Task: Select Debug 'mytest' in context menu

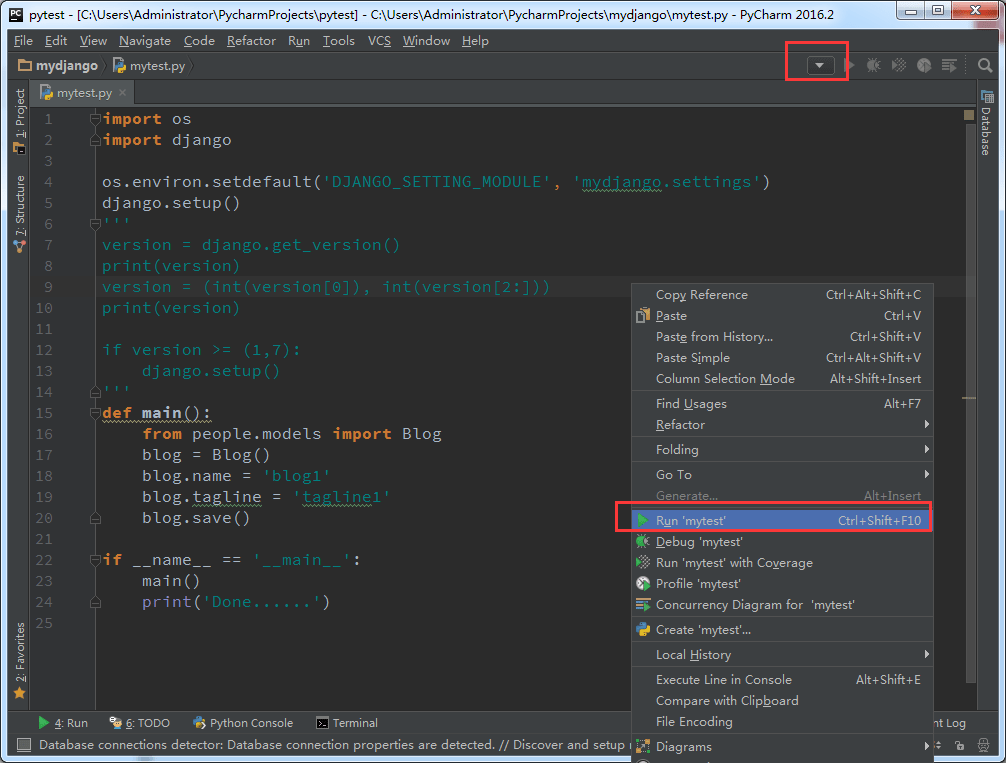Action: (x=782, y=542)
